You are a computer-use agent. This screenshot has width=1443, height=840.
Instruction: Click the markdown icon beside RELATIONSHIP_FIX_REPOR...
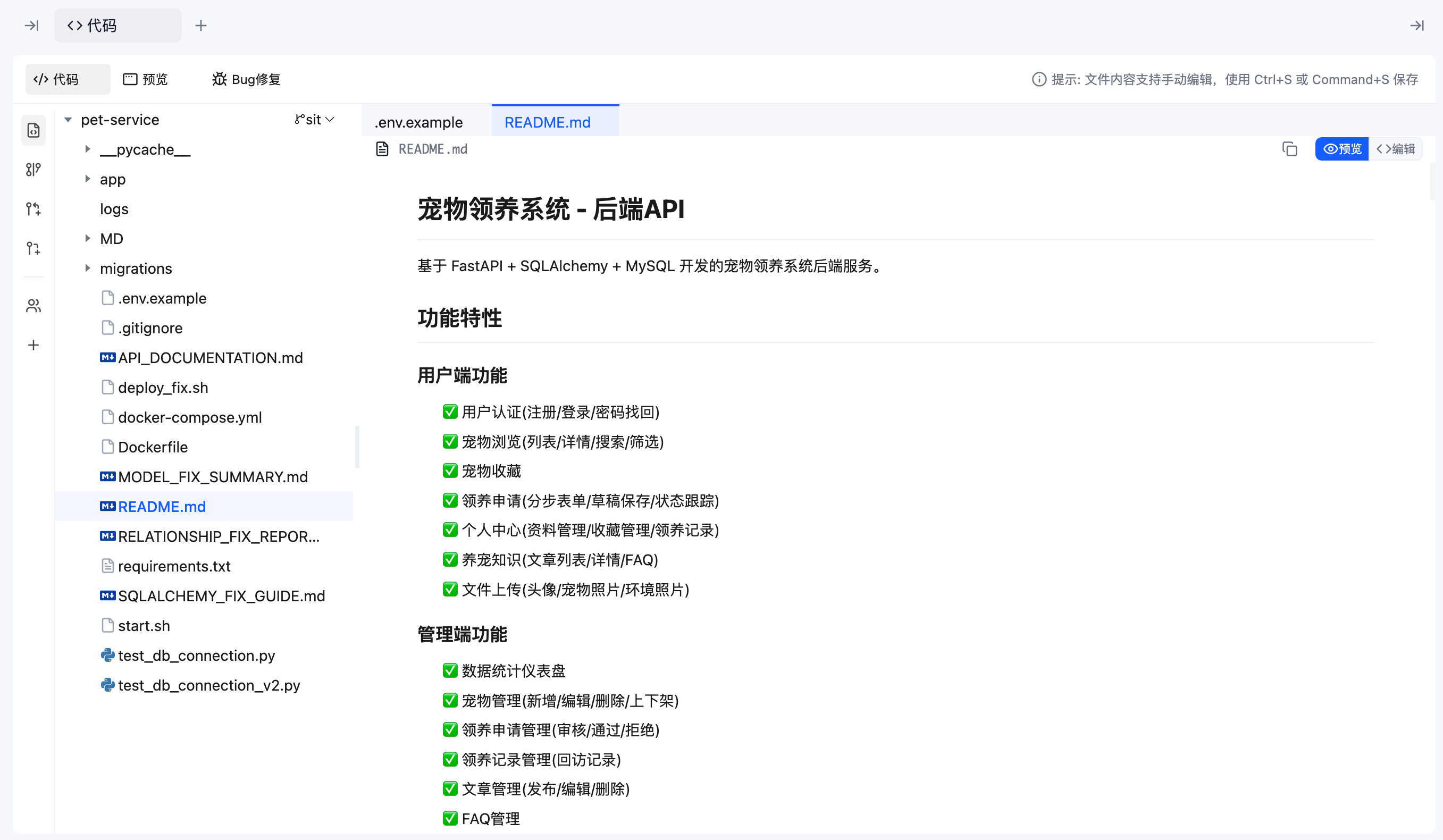[x=107, y=536]
